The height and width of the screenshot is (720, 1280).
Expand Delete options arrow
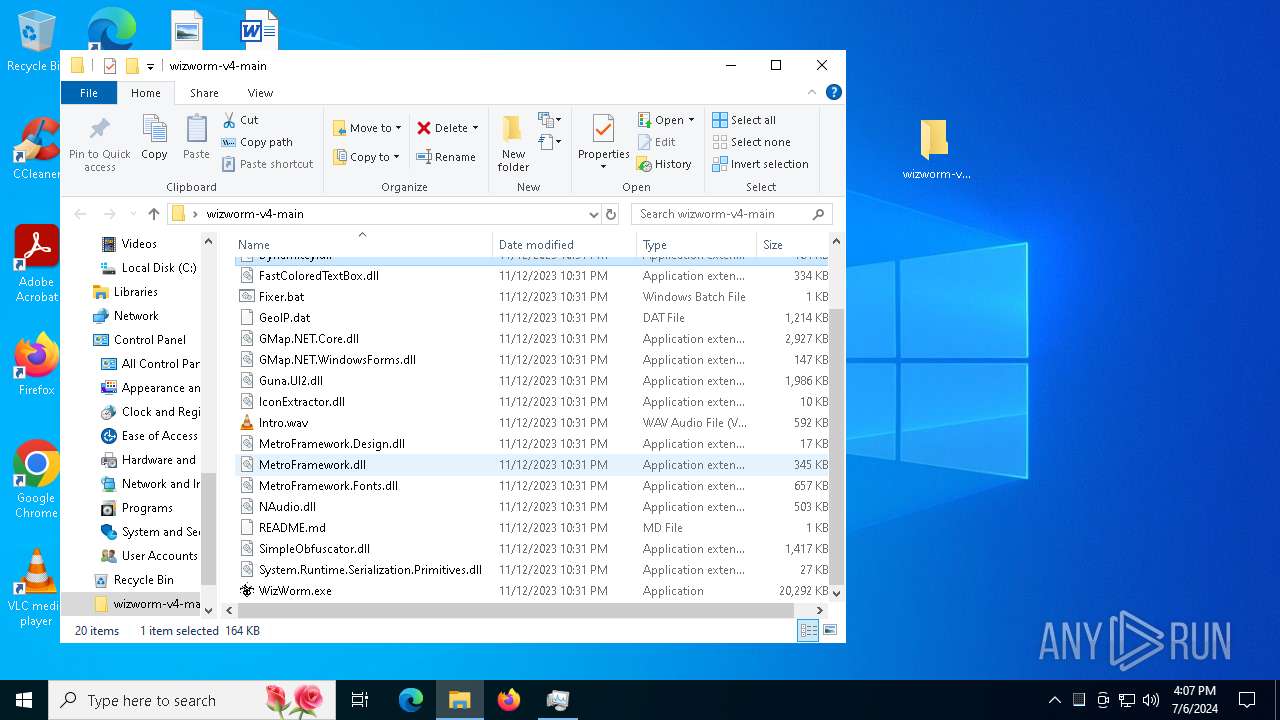tap(475, 128)
